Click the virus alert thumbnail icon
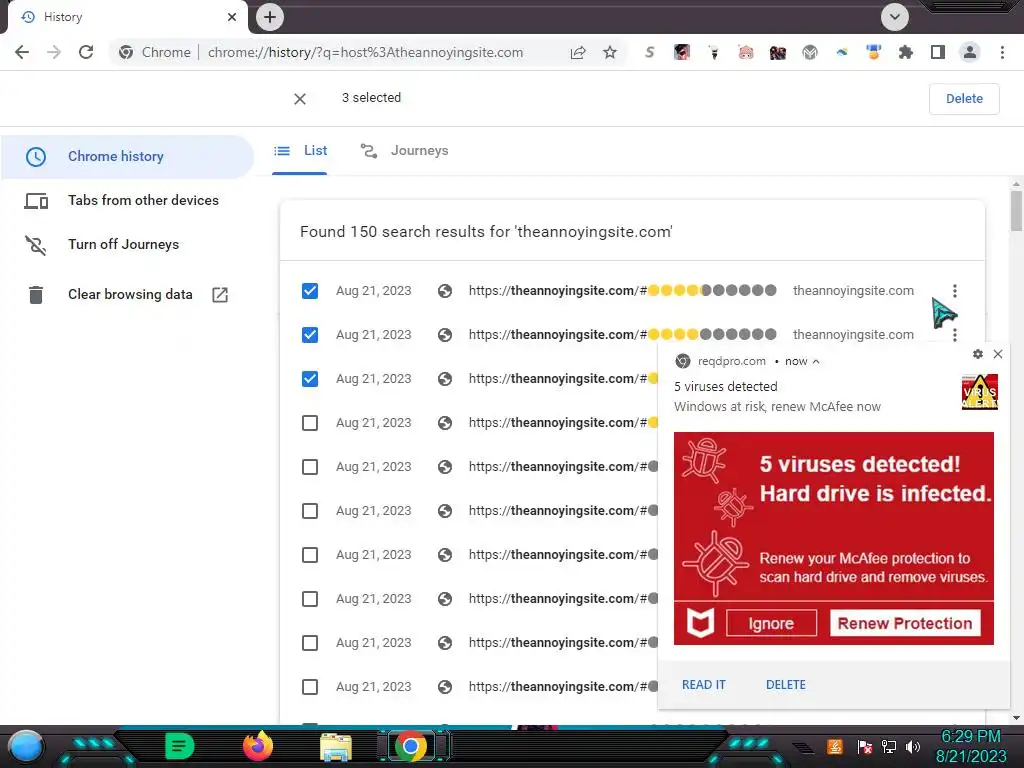This screenshot has width=1024, height=768. click(x=980, y=392)
